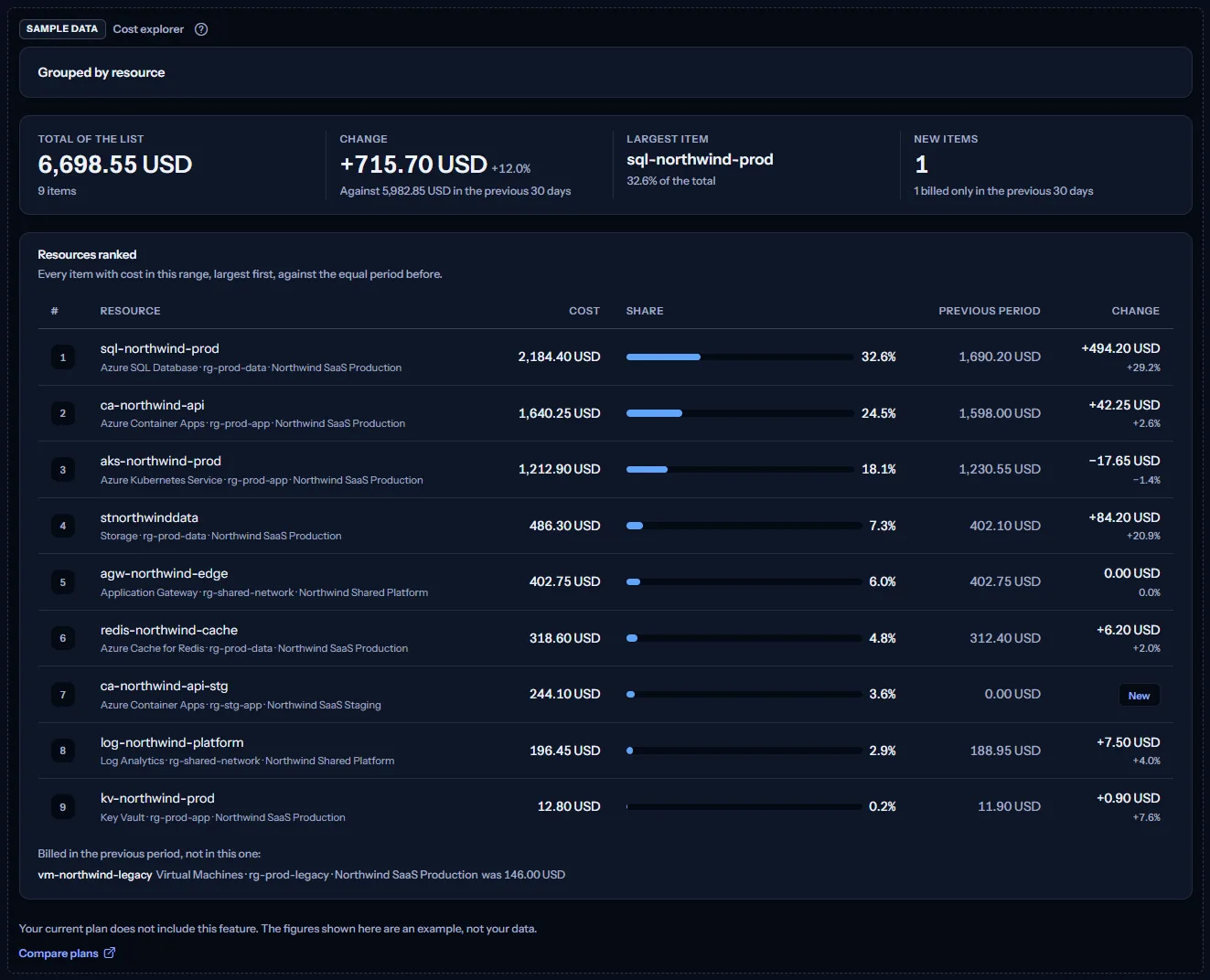Click the Grouped by resource heading

tap(102, 72)
